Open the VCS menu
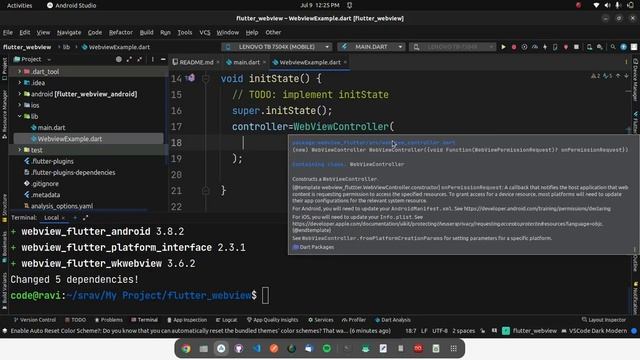 click(x=204, y=32)
